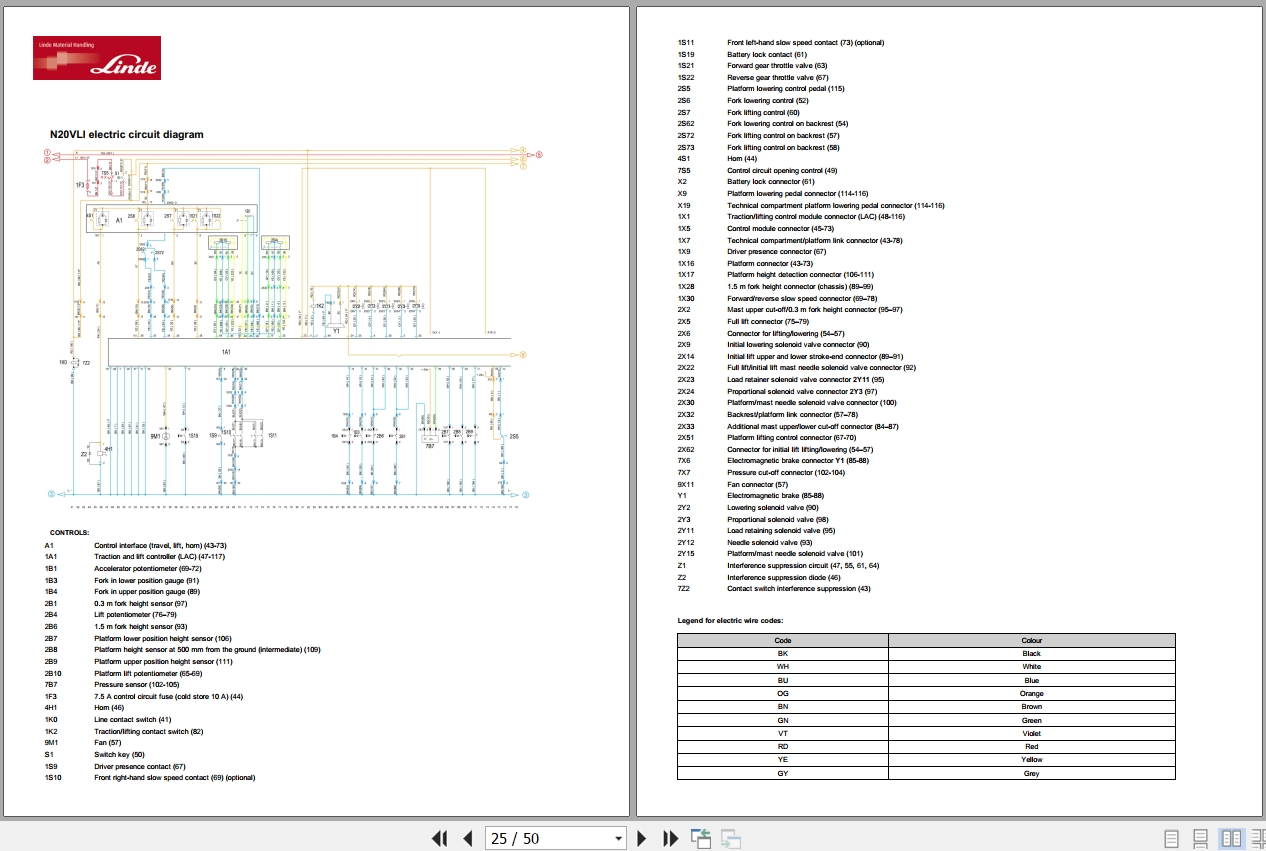The width and height of the screenshot is (1266, 851).
Task: Click 'Traction and lift controller (LAC)' entry
Action: 160,556
